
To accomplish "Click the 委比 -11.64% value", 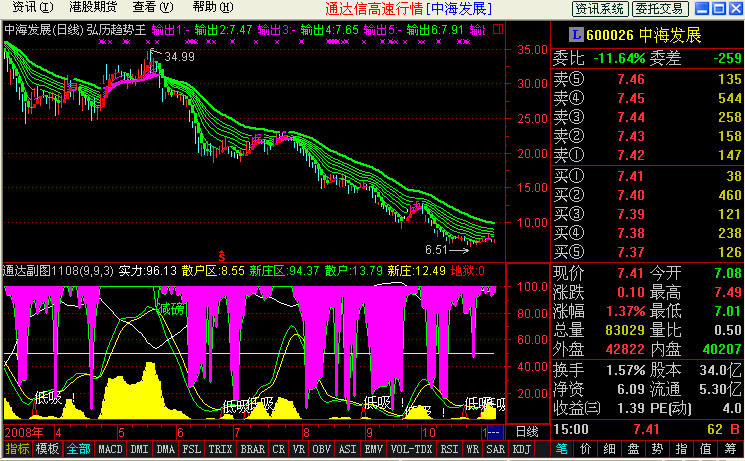I will pyautogui.click(x=619, y=58).
